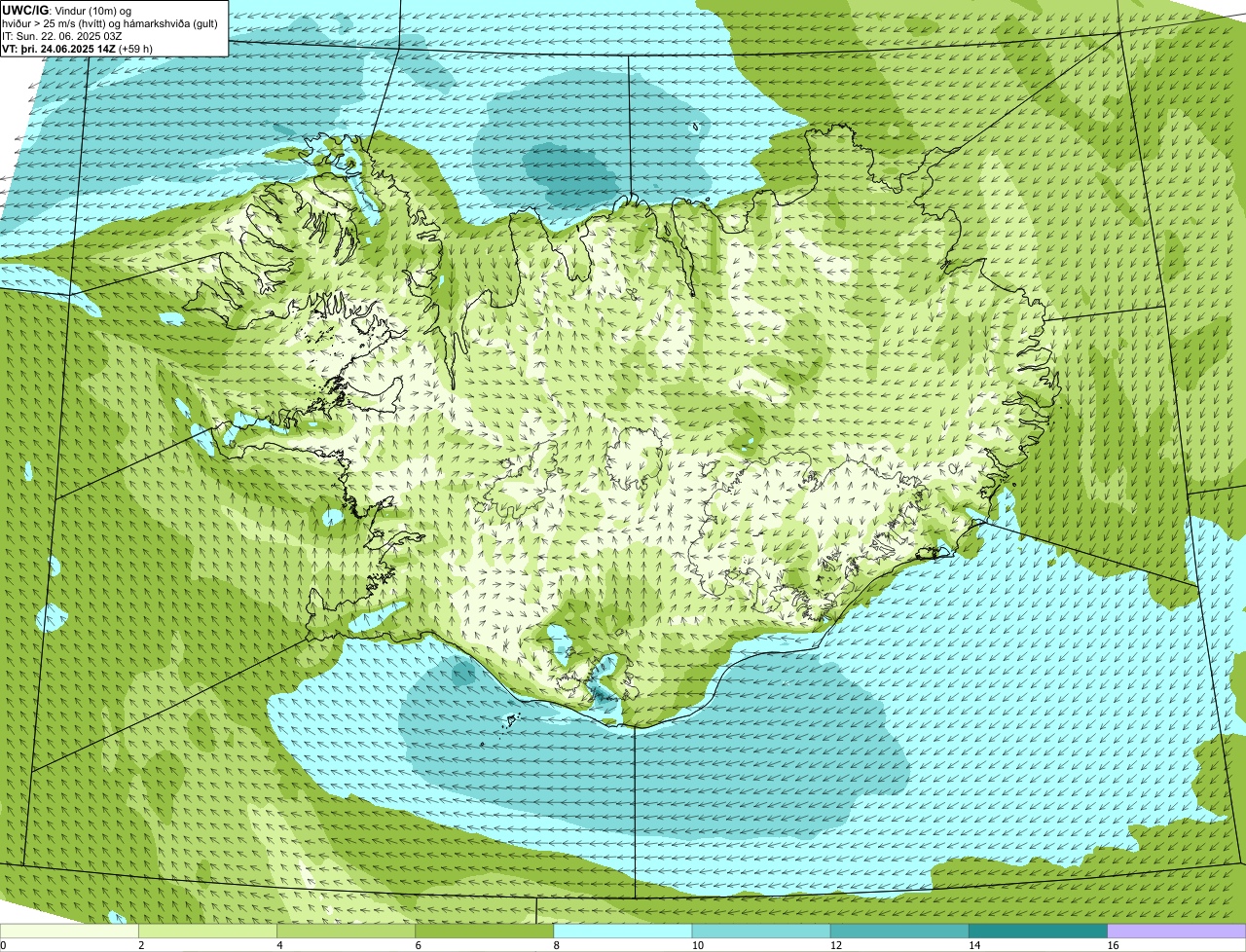Click the 2–4 m/s legend color band
Screen dimensions: 1246x952
pyautogui.click(x=207, y=931)
